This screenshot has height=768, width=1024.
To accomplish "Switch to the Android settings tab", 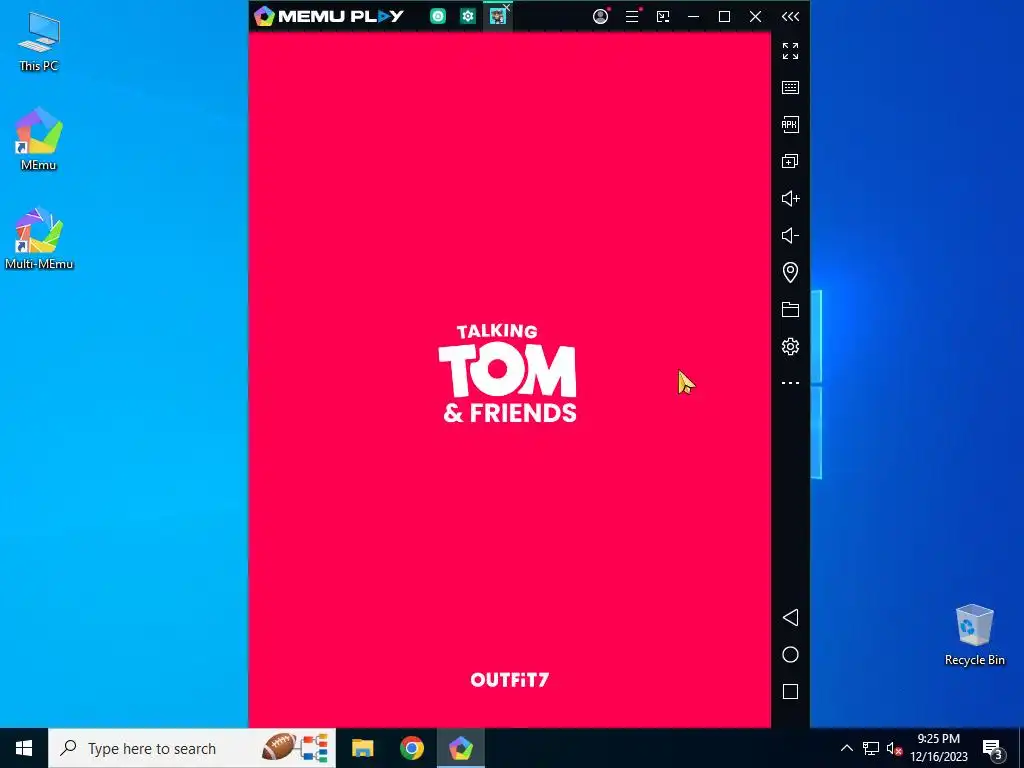I will [468, 16].
